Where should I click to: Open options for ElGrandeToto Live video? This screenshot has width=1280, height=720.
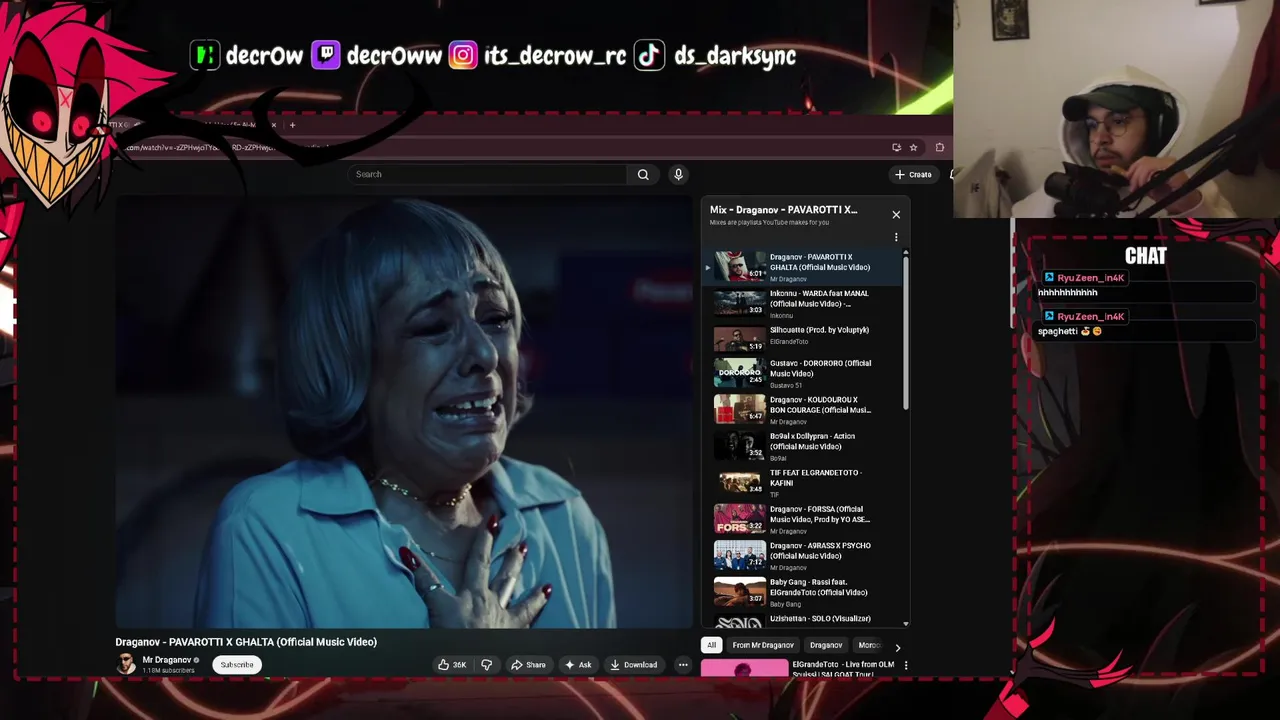(x=906, y=665)
